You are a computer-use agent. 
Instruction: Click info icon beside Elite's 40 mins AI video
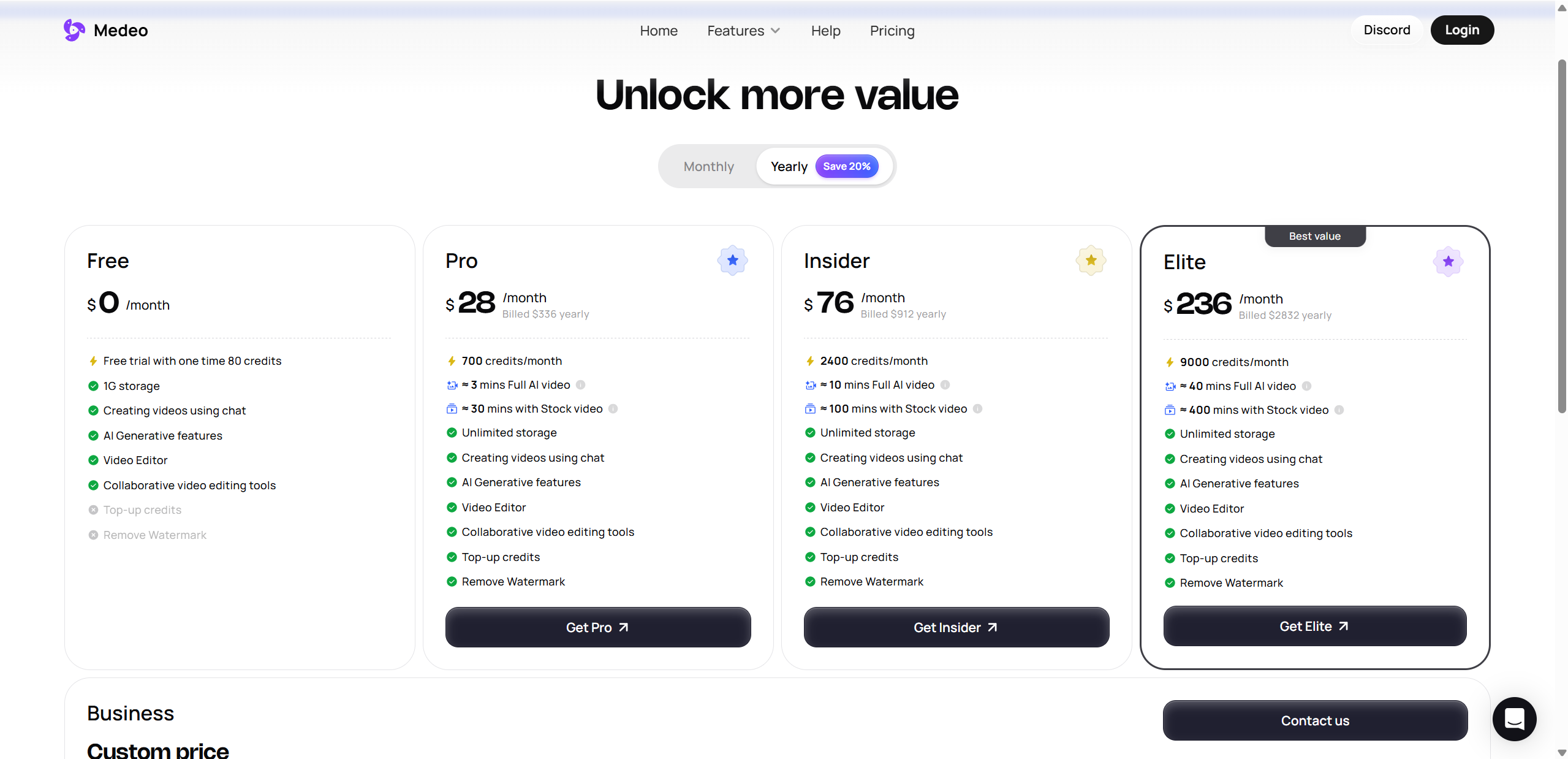pos(1306,386)
